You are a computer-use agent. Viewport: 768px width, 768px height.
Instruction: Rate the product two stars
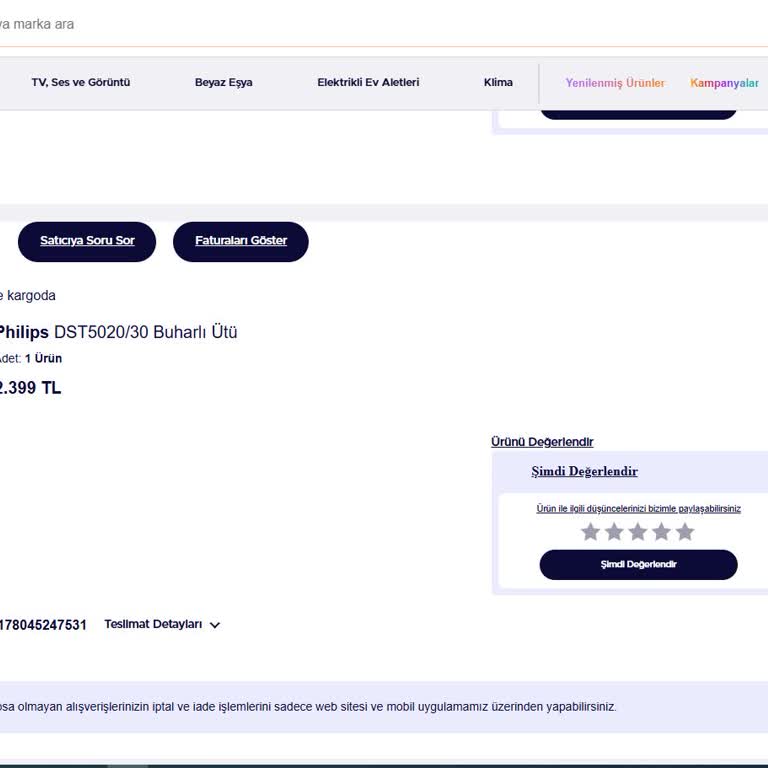tap(614, 531)
